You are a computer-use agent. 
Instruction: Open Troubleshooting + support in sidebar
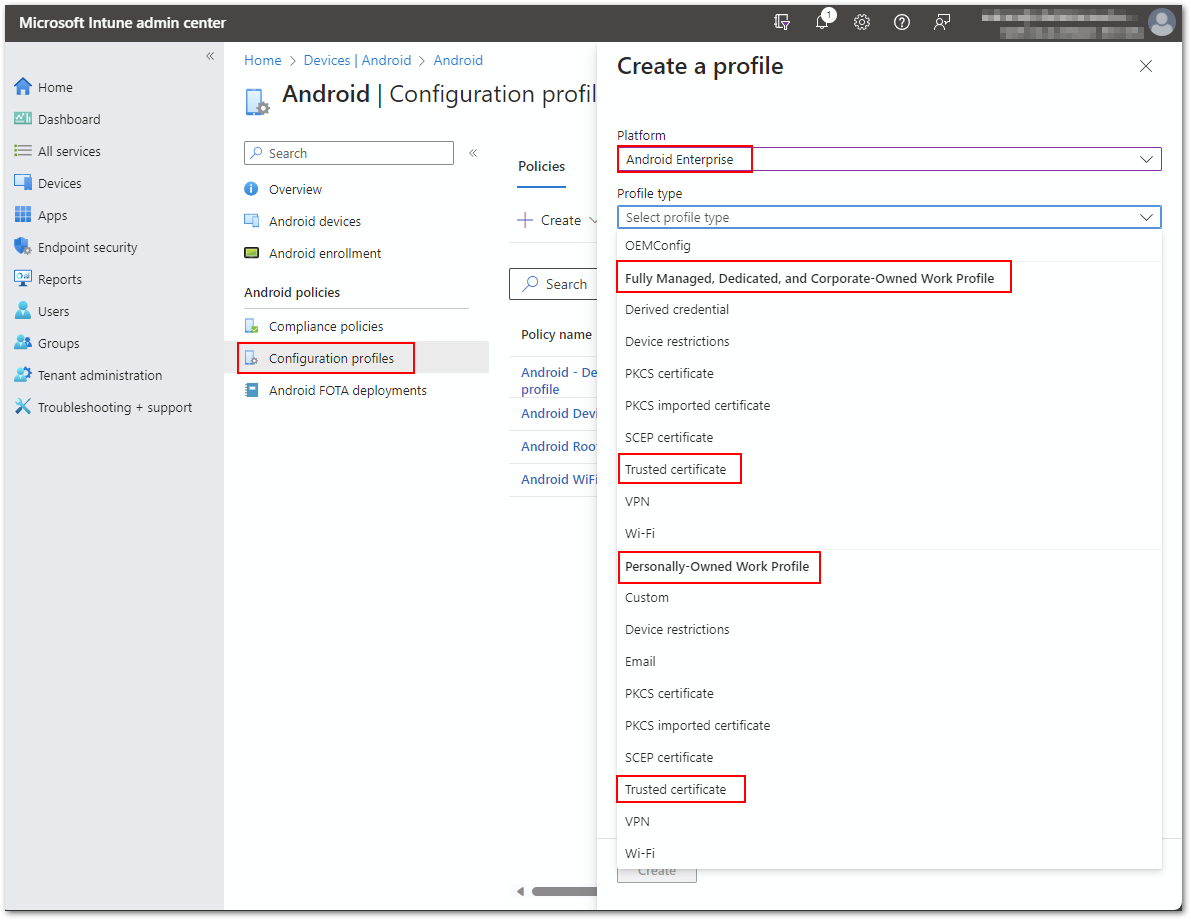point(114,407)
